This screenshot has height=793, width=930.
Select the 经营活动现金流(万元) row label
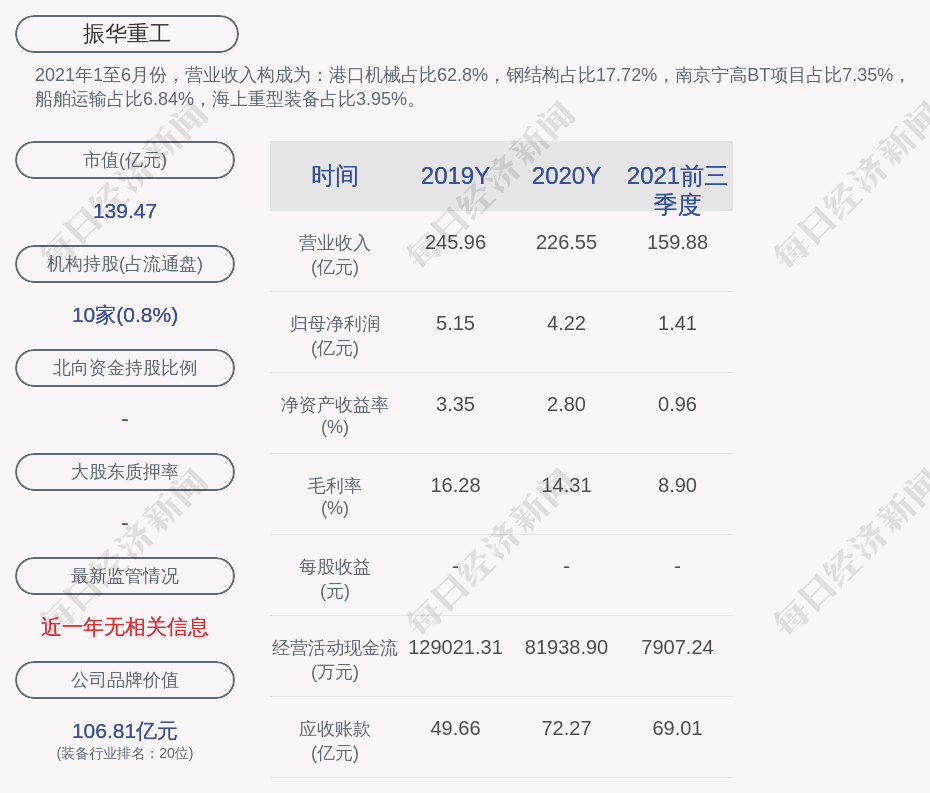pyautogui.click(x=335, y=660)
